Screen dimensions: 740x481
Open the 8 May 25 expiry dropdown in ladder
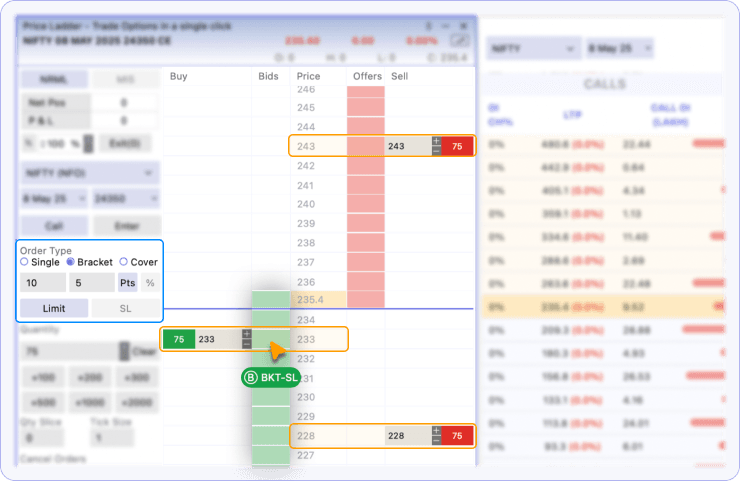click(x=54, y=199)
